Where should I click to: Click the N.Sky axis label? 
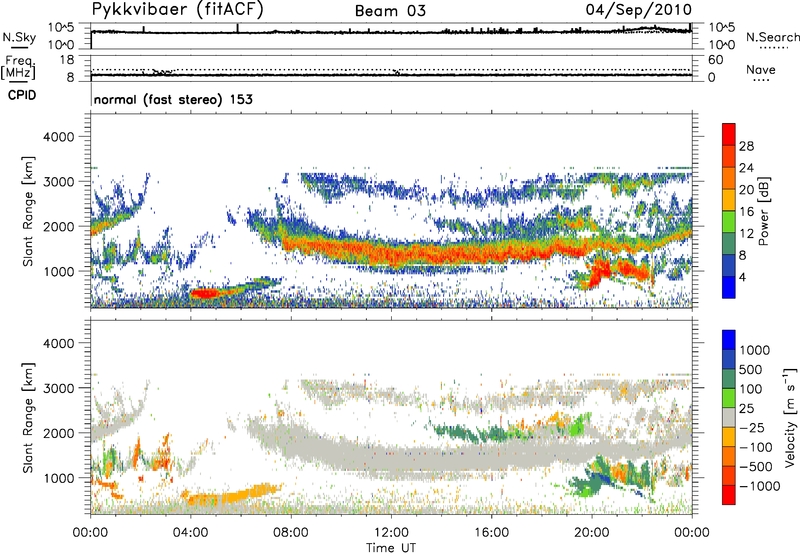(x=19, y=37)
